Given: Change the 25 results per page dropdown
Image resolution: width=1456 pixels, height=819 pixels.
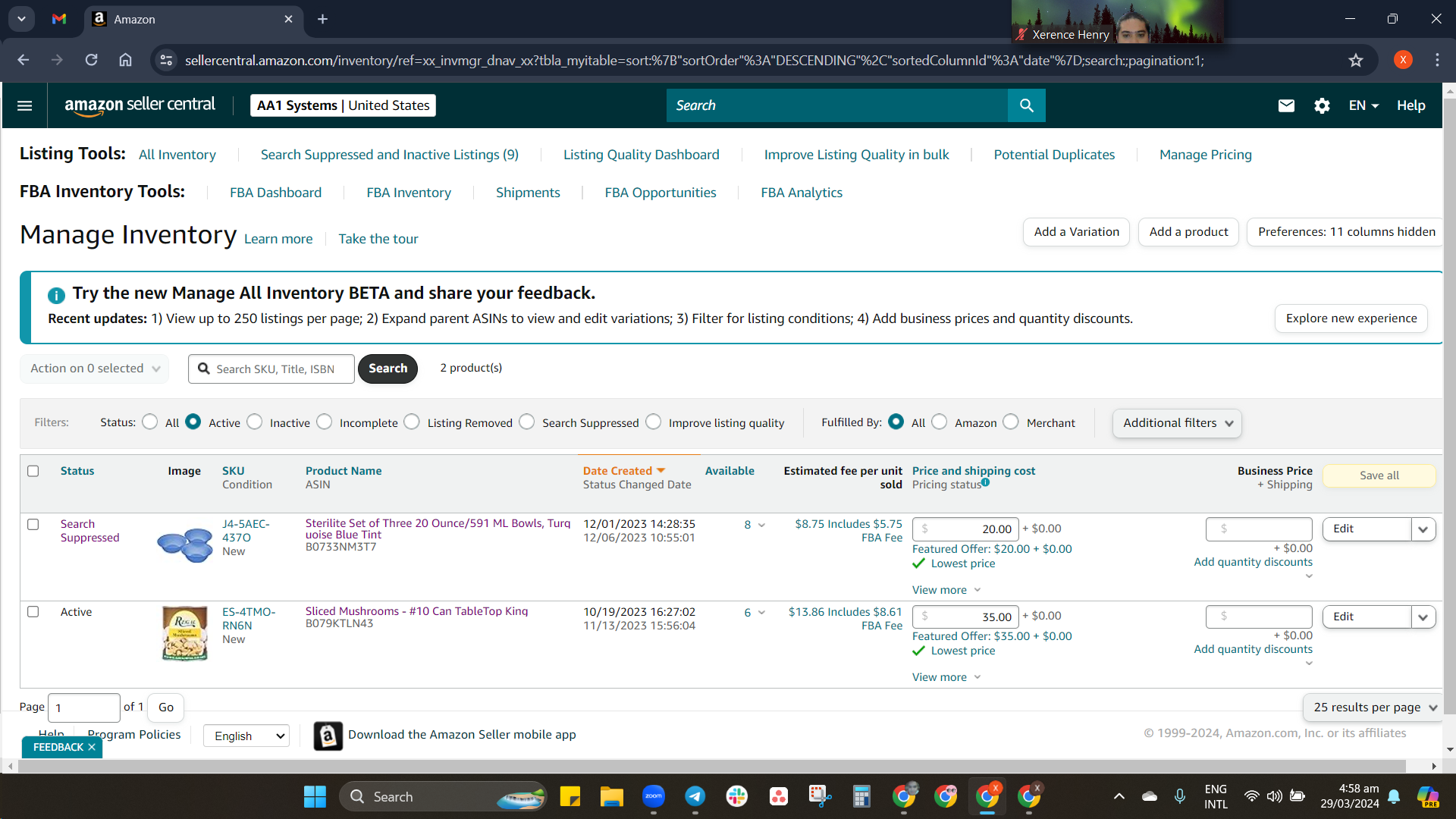Looking at the screenshot, I should (1373, 708).
